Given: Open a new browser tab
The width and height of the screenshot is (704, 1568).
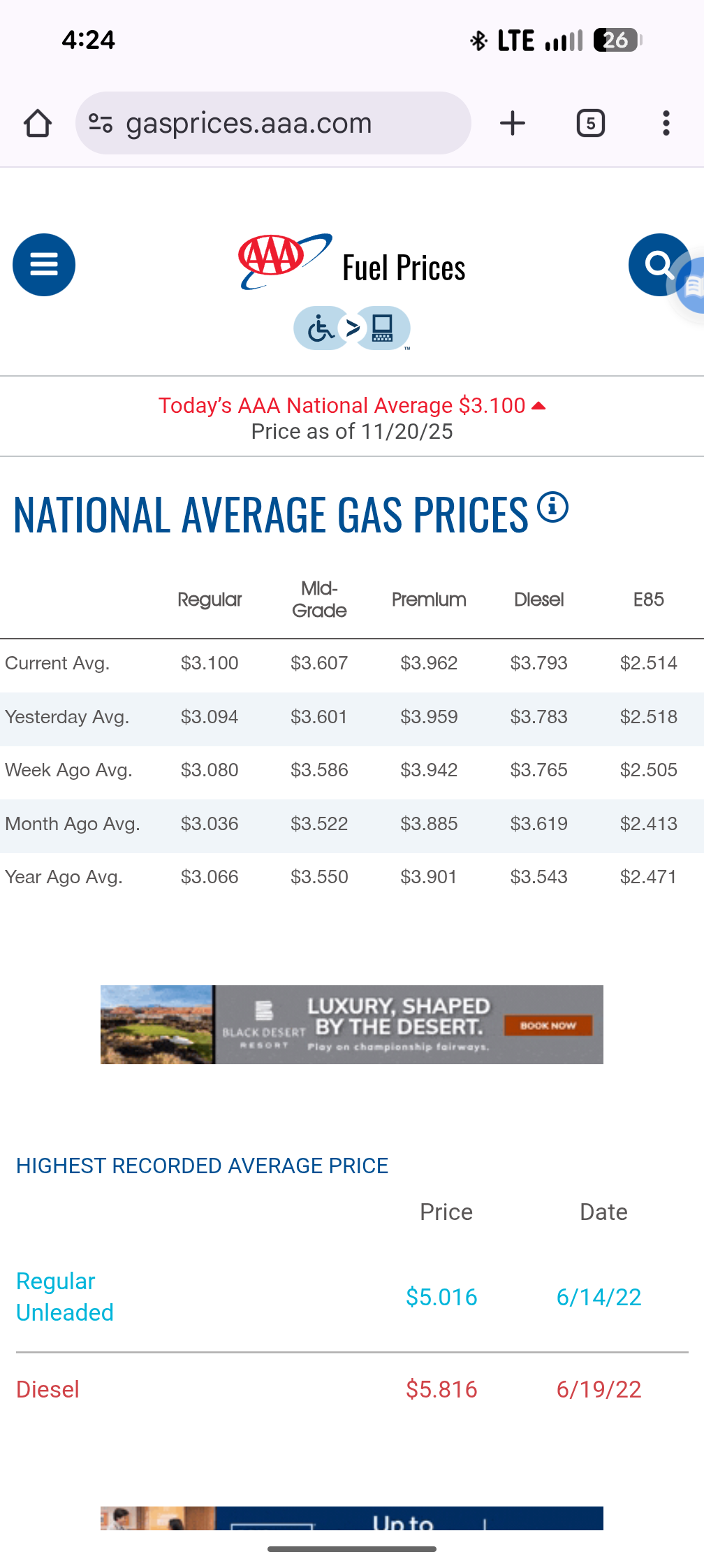Looking at the screenshot, I should point(513,124).
